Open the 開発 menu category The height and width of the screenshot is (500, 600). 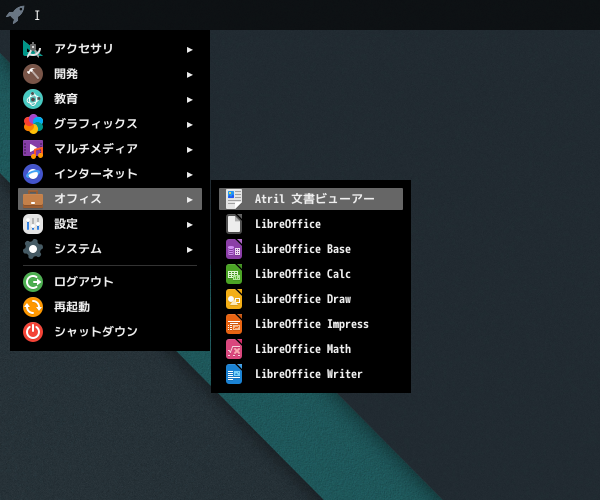tap(110, 74)
